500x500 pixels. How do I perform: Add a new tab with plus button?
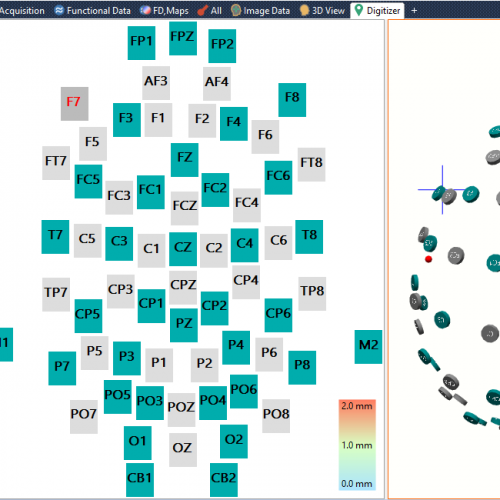coord(414,11)
